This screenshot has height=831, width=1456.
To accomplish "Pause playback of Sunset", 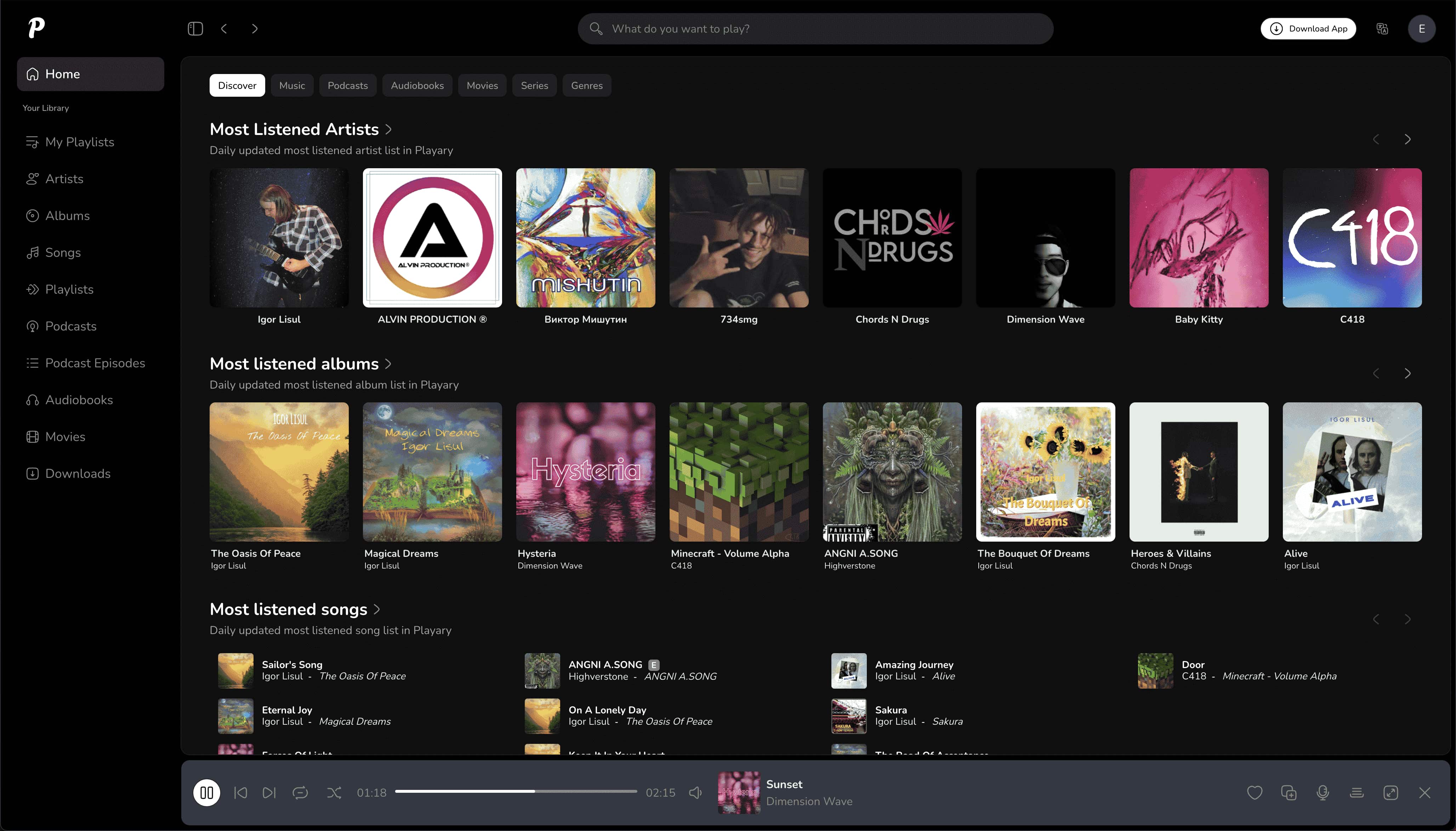I will (206, 793).
